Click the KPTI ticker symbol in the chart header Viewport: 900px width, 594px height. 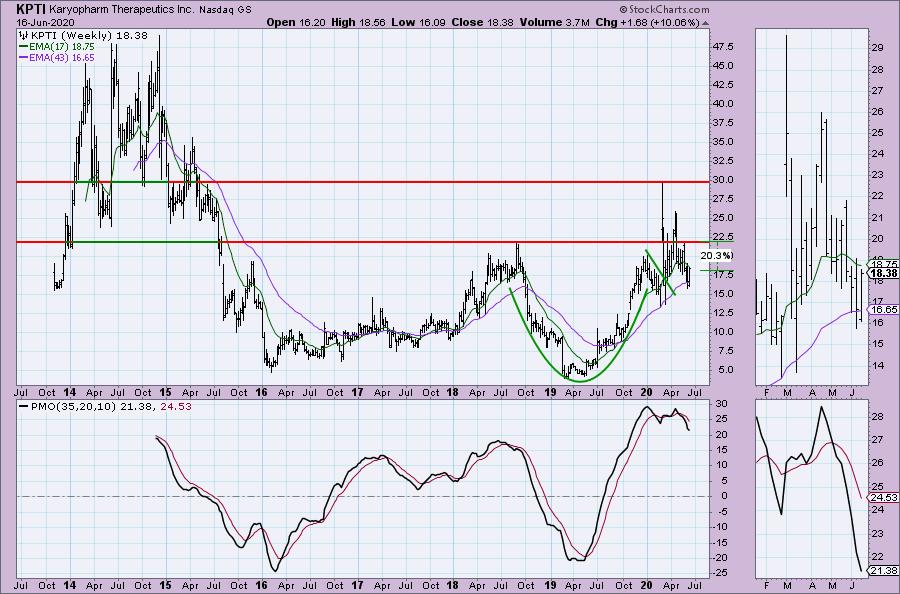tap(30, 9)
